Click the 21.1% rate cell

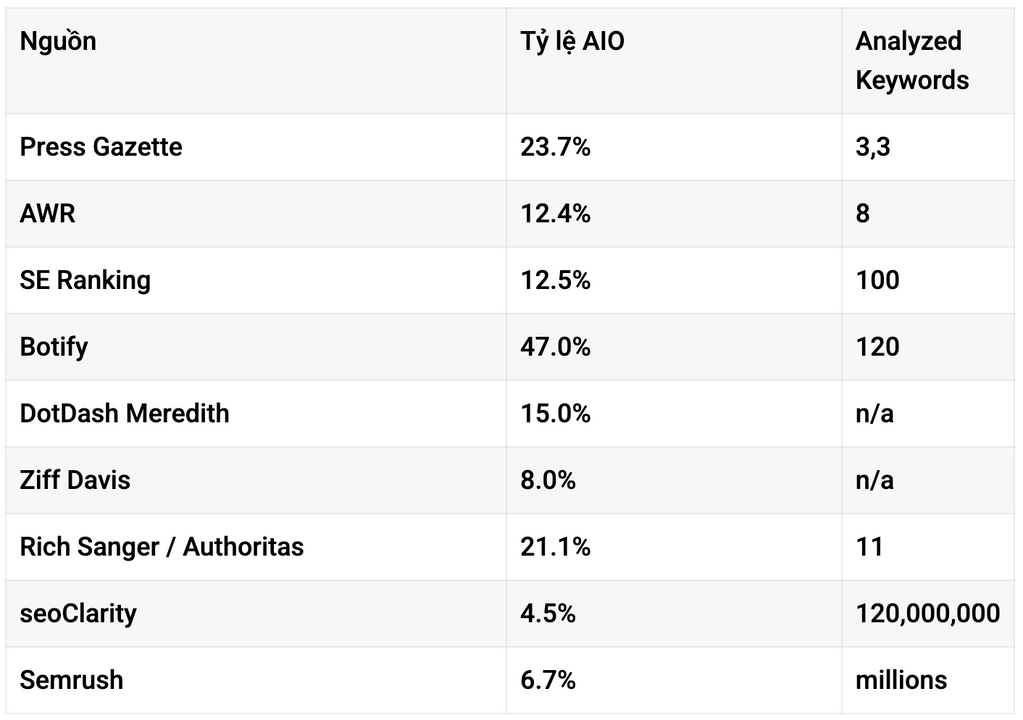tap(555, 547)
